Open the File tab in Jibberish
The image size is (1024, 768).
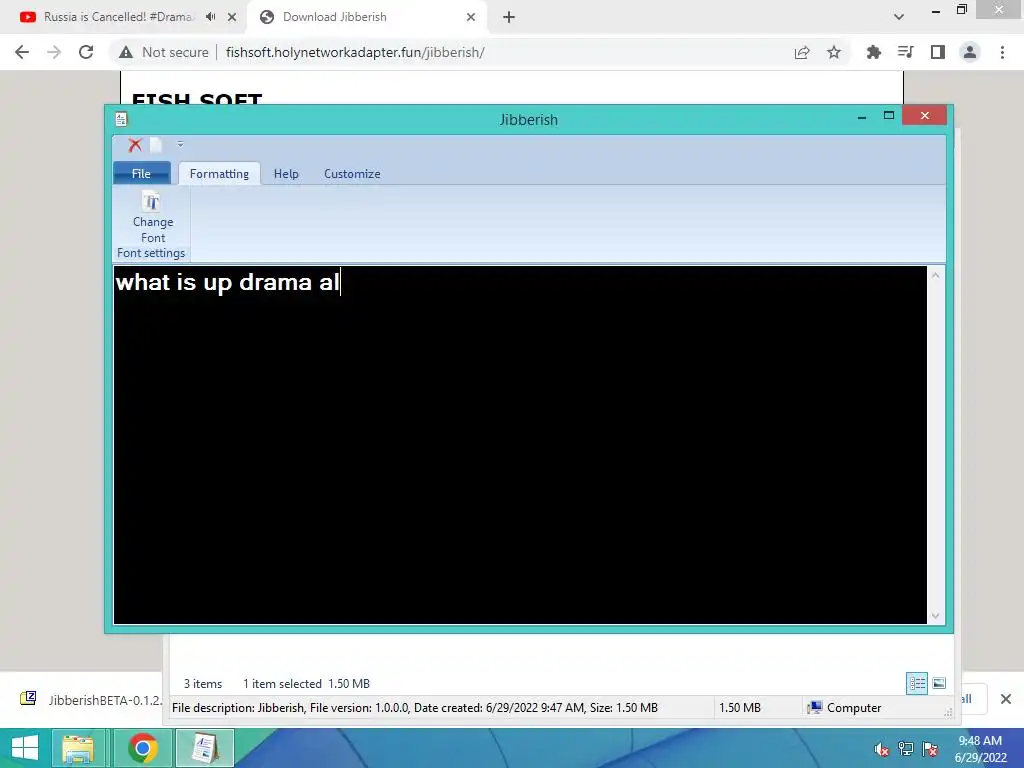pos(142,173)
